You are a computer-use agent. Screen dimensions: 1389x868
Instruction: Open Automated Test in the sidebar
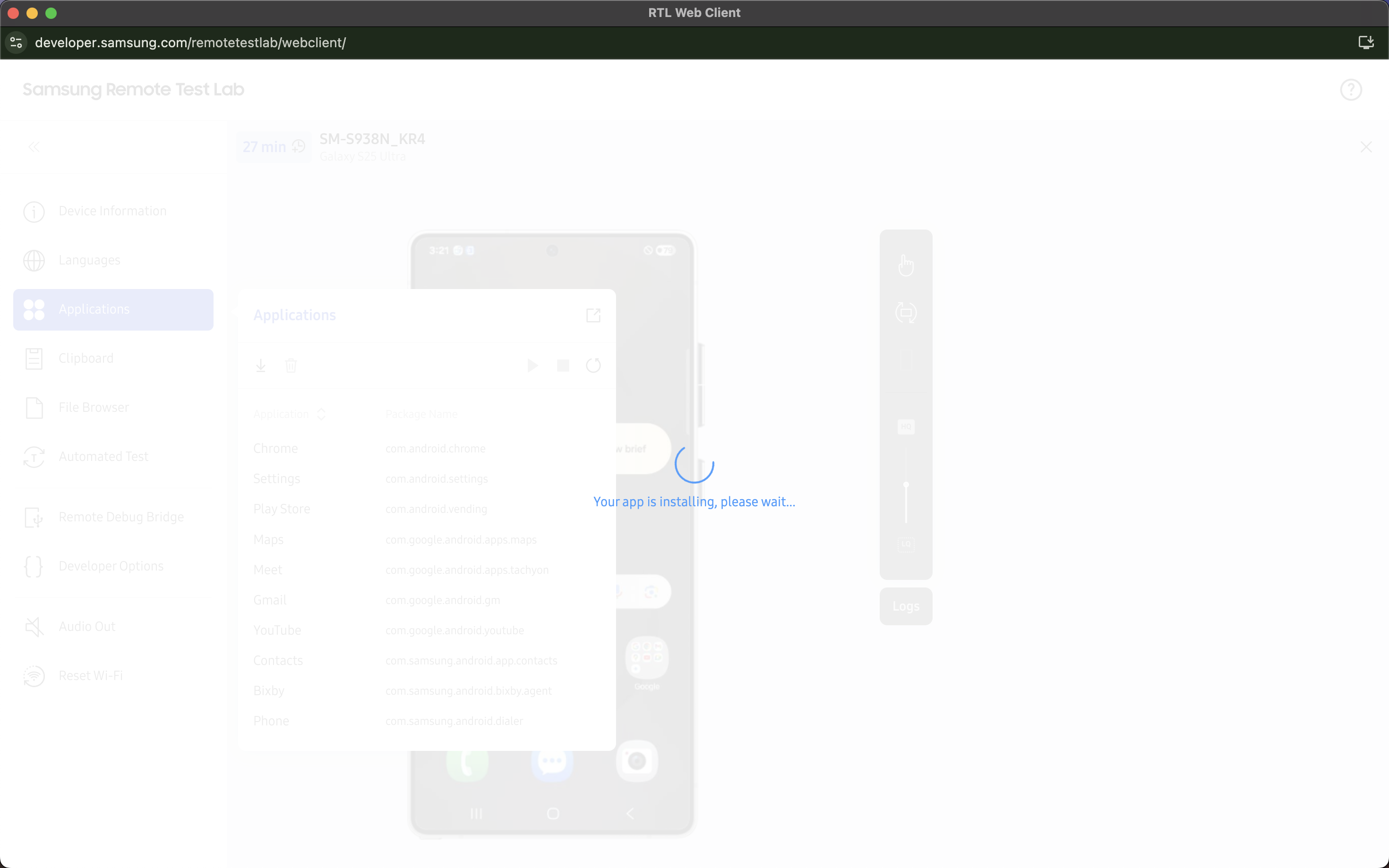[113, 457]
